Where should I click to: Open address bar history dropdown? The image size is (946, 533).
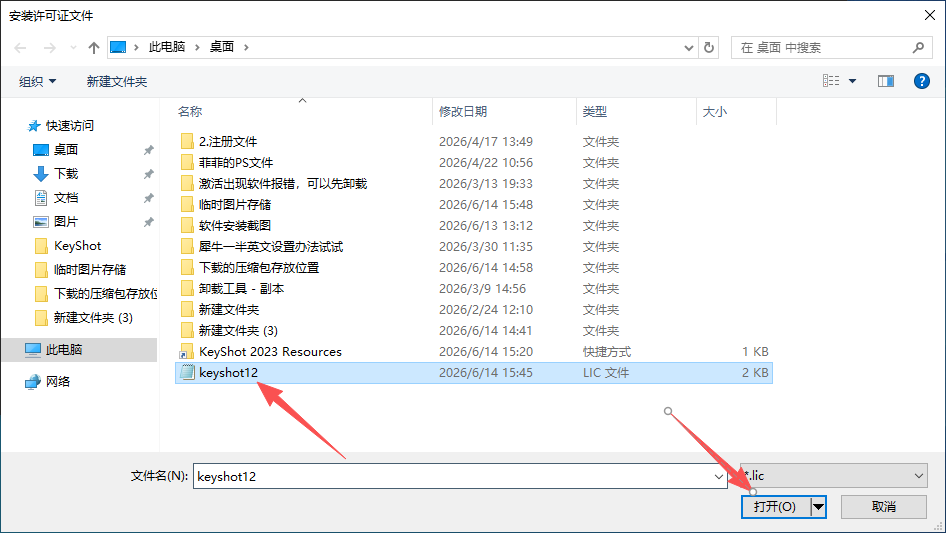pyautogui.click(x=688, y=48)
